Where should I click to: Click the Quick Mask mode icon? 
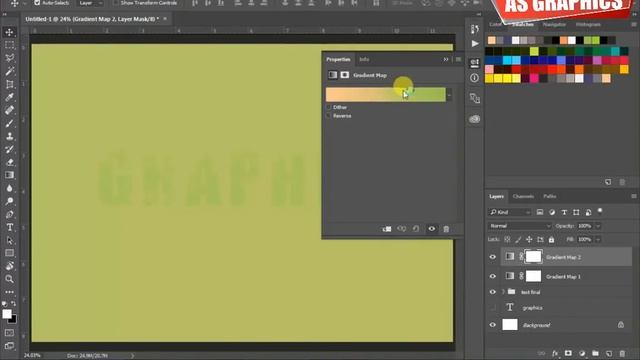pos(9,333)
